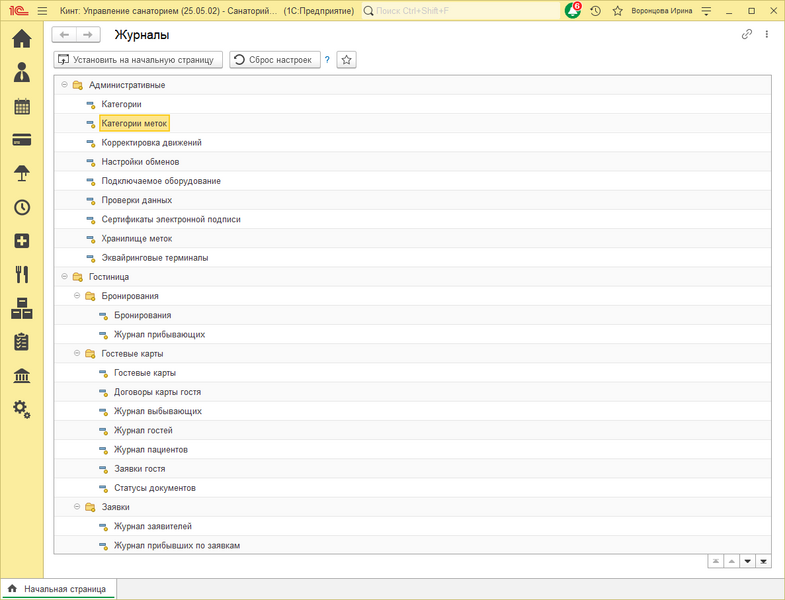Viewport: 785px width, 600px height.
Task: Open the hamburger functions menu
Action: click(x=43, y=11)
